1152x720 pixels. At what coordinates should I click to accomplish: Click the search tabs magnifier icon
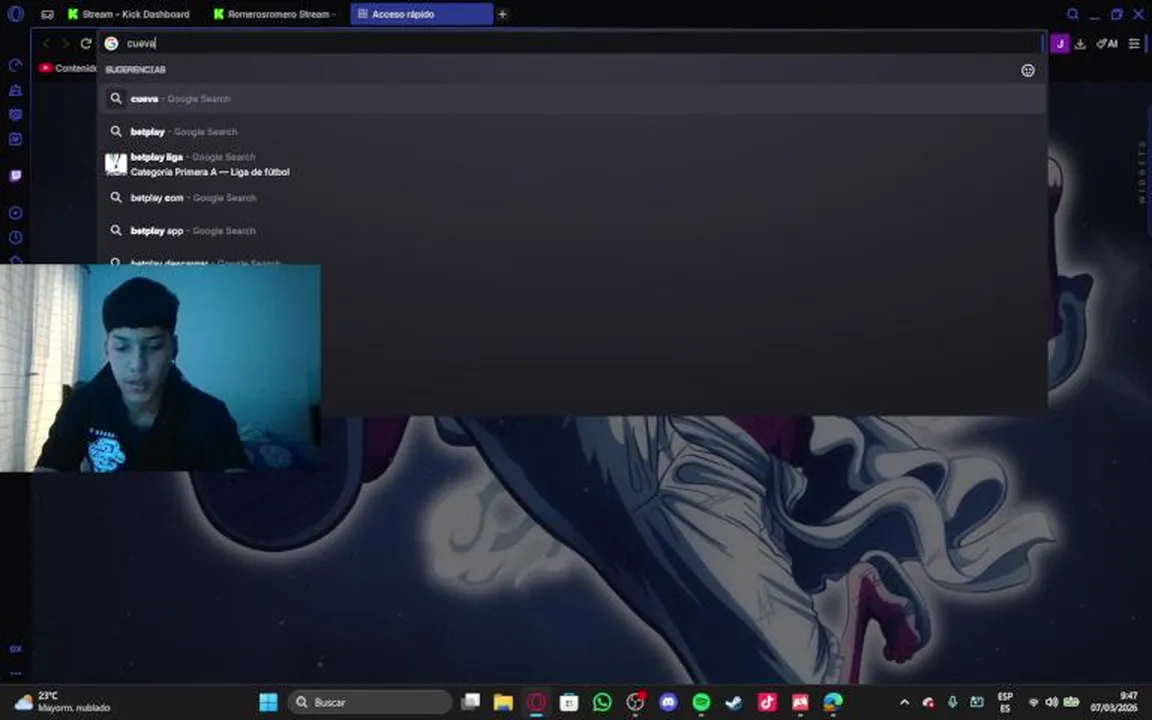click(x=1073, y=14)
